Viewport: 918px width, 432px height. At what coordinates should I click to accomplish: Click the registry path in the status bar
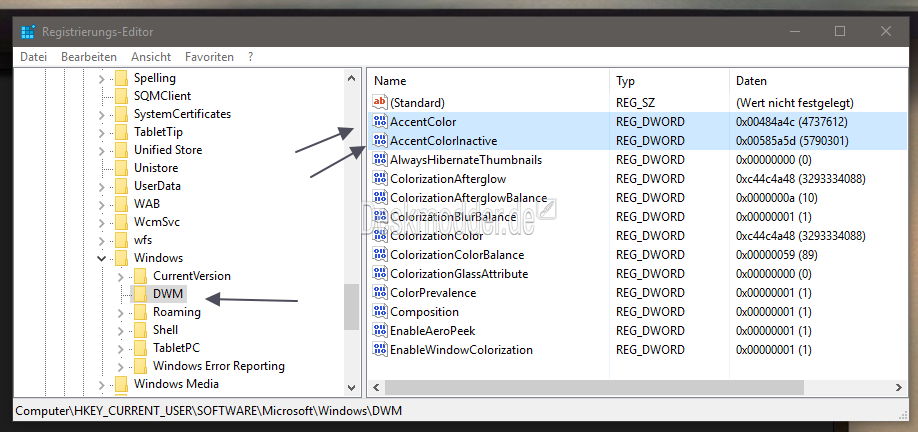209,410
